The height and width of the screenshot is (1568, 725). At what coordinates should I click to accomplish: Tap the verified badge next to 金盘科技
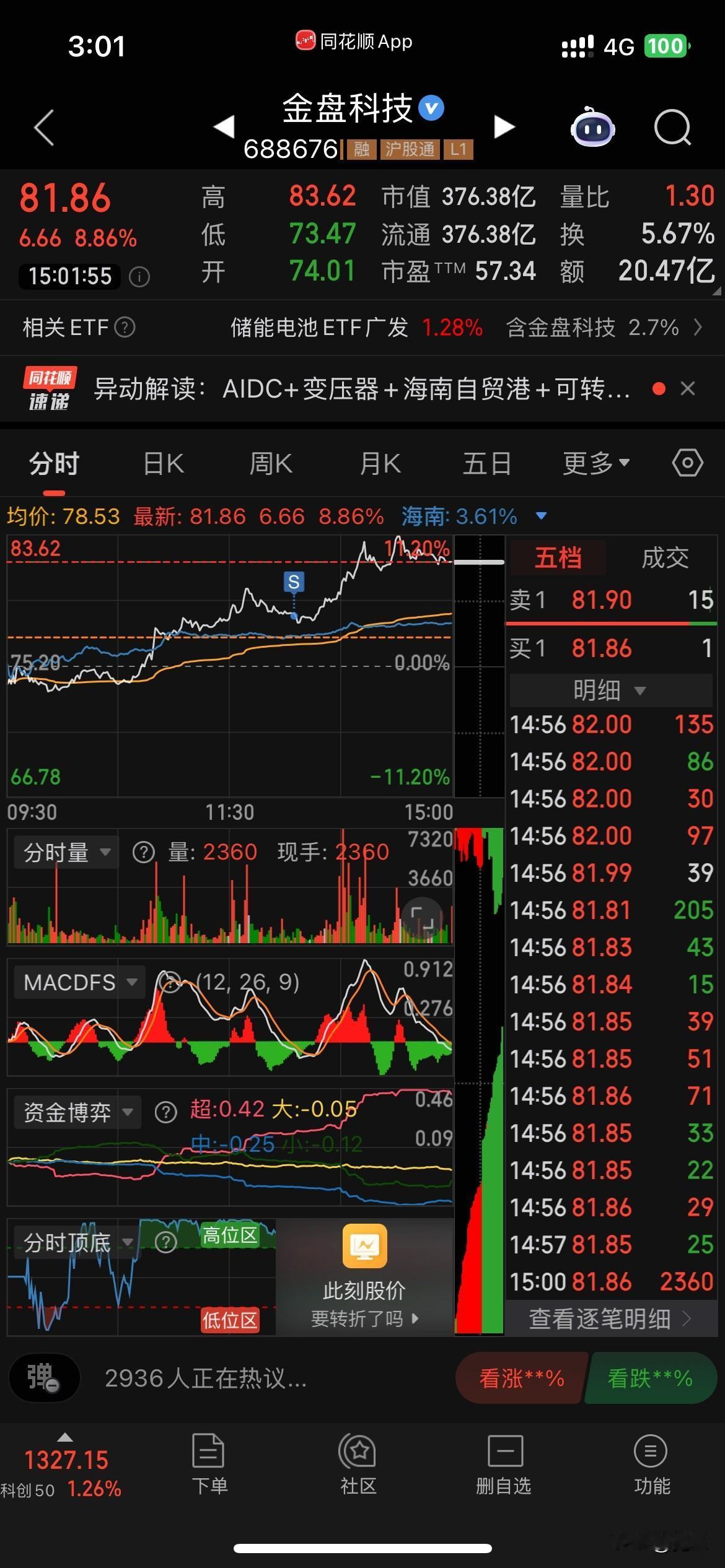(431, 108)
